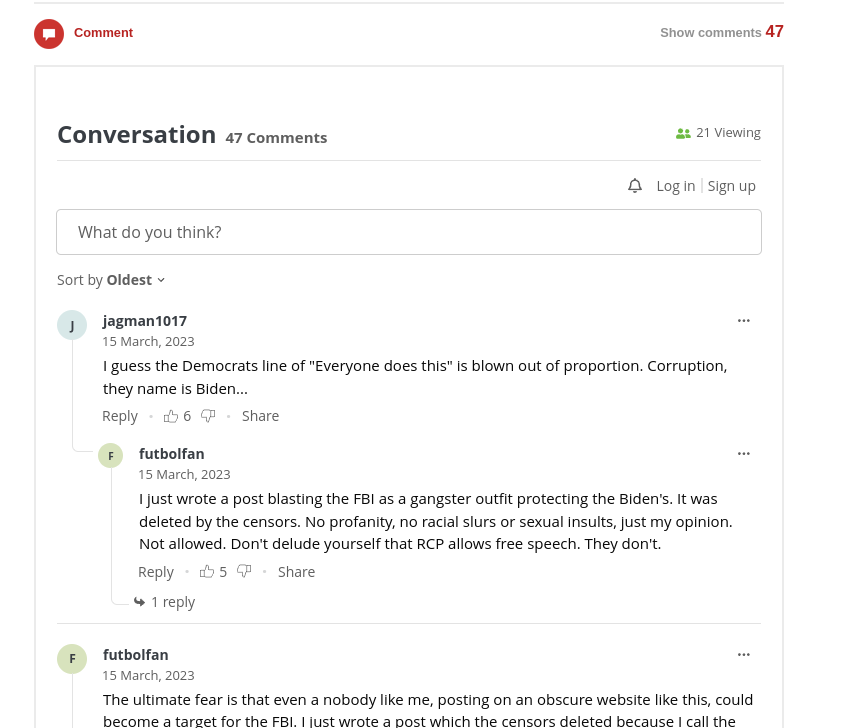Open more options for jagman1017's comment
Image resolution: width=859 pixels, height=728 pixels.
[743, 320]
